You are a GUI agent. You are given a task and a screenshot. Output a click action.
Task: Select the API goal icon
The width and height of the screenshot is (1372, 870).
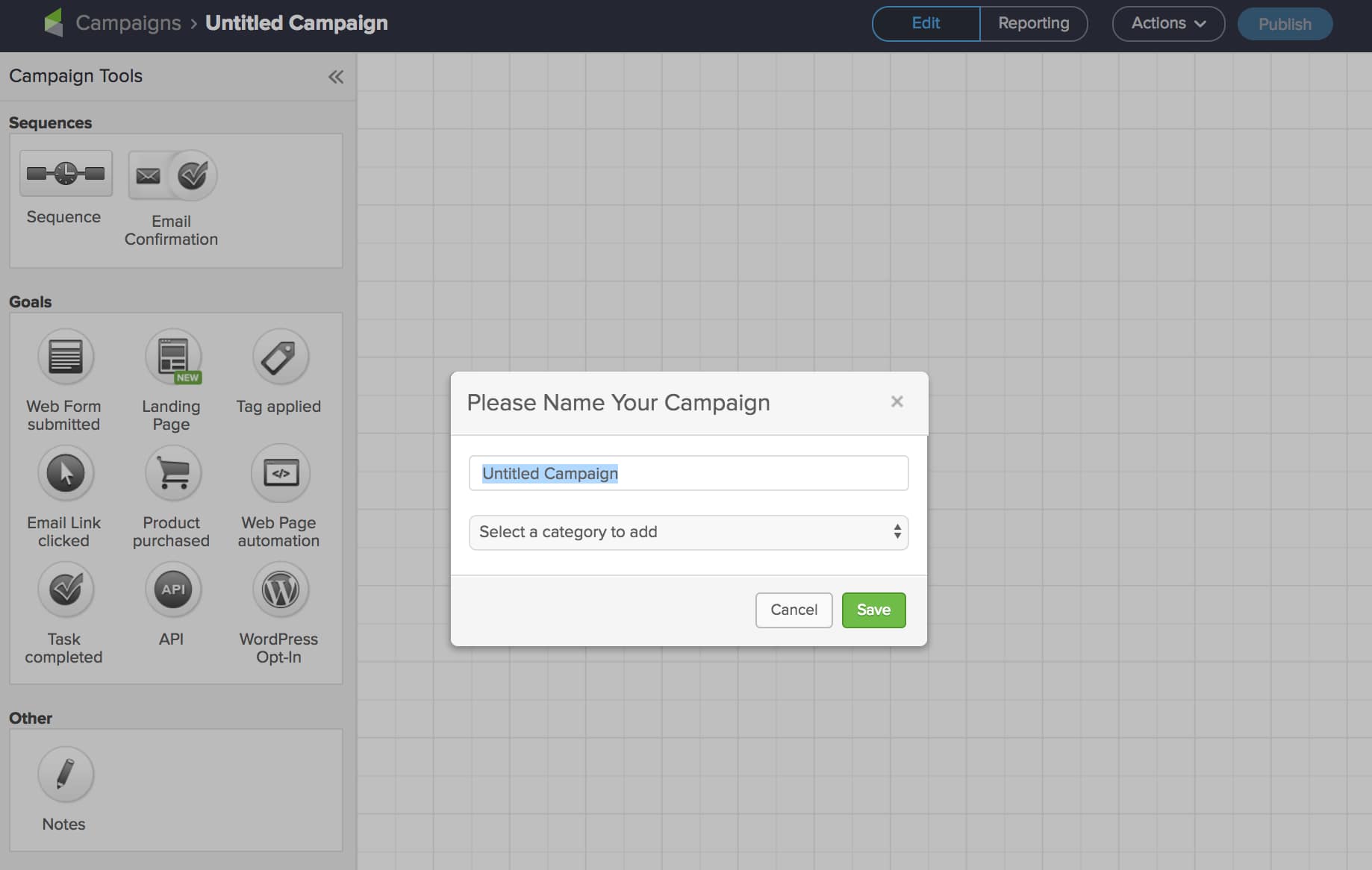click(x=172, y=589)
